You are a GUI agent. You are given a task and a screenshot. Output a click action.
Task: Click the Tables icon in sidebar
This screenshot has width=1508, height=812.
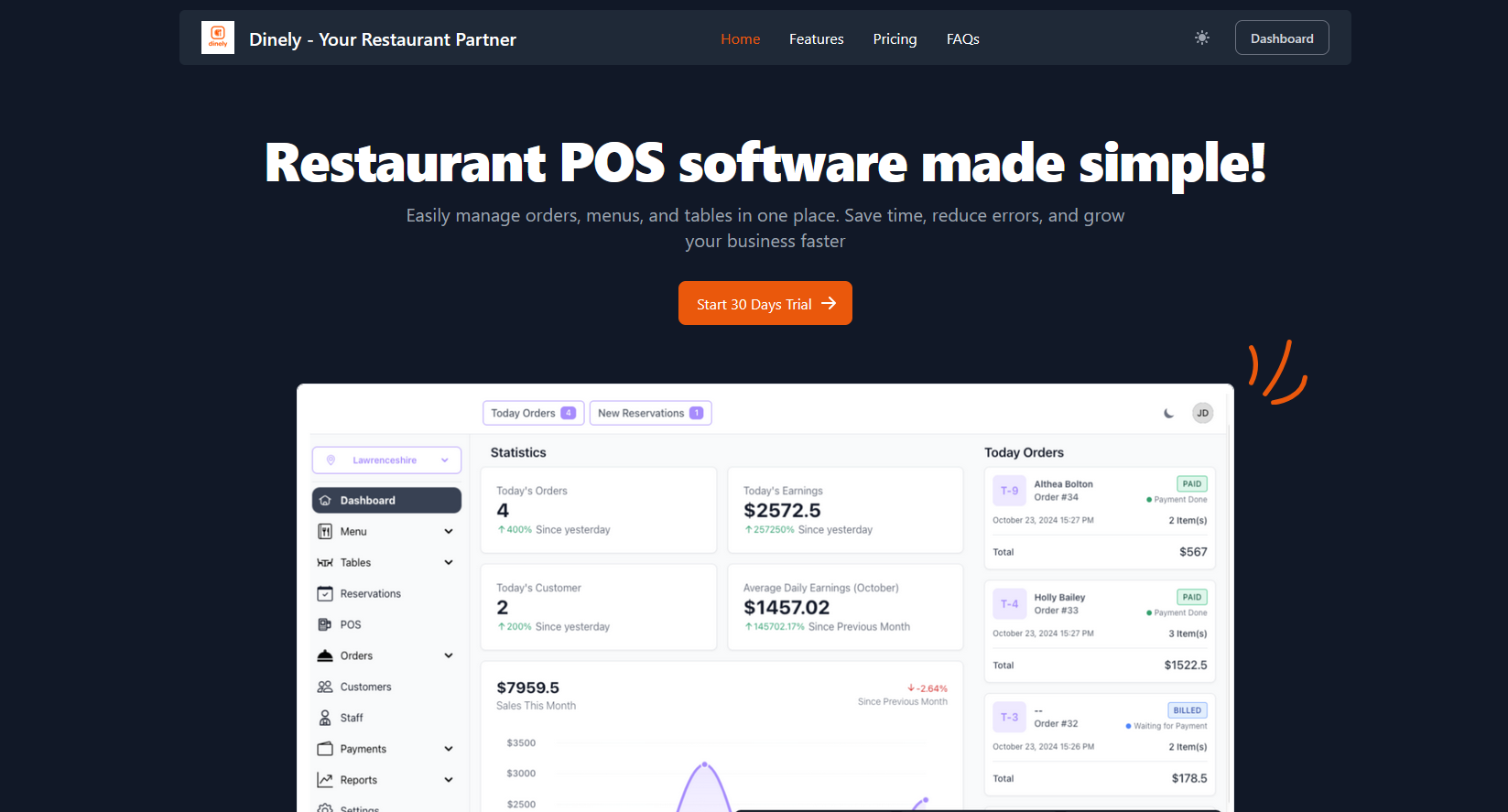pyautogui.click(x=325, y=563)
